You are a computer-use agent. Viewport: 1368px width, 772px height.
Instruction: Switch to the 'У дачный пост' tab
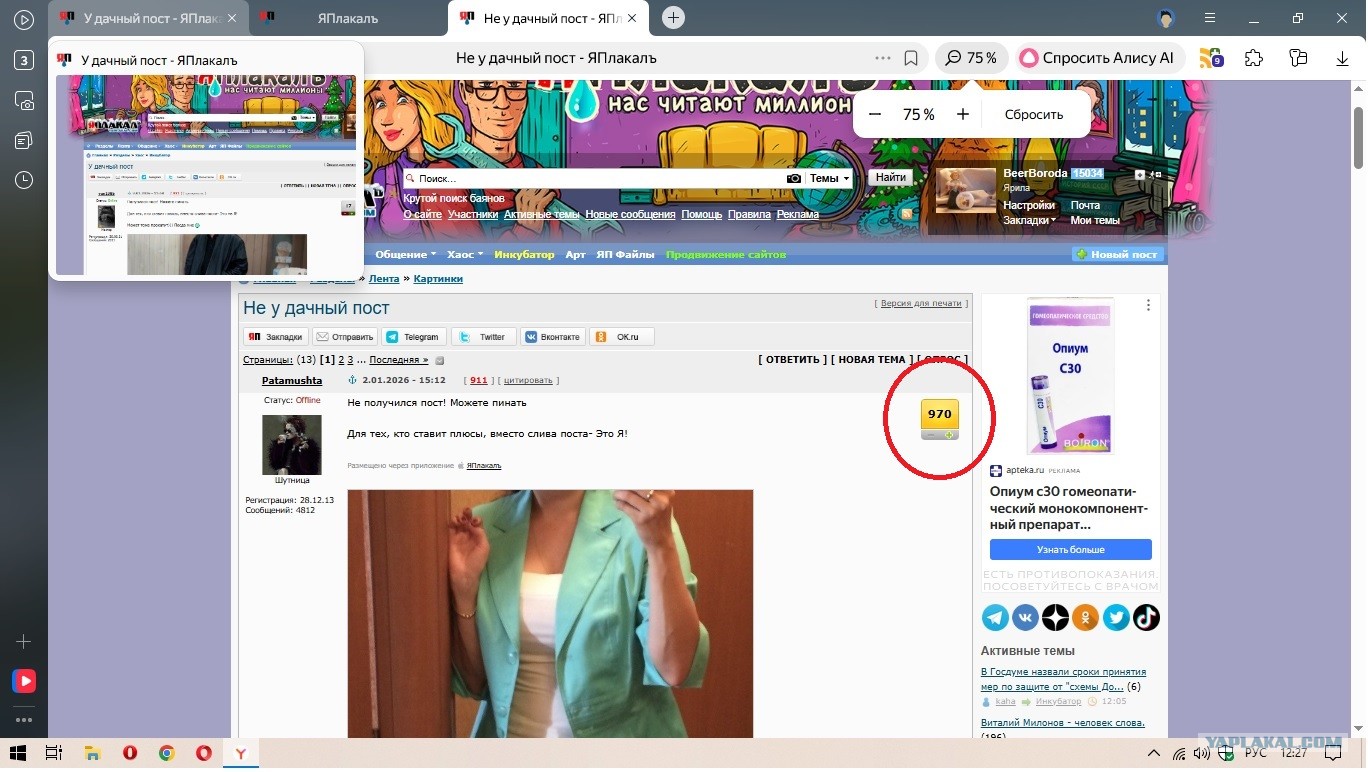coord(147,18)
